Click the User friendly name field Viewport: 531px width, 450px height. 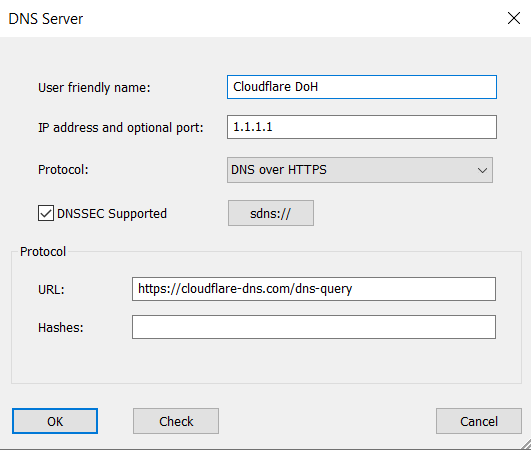362,87
